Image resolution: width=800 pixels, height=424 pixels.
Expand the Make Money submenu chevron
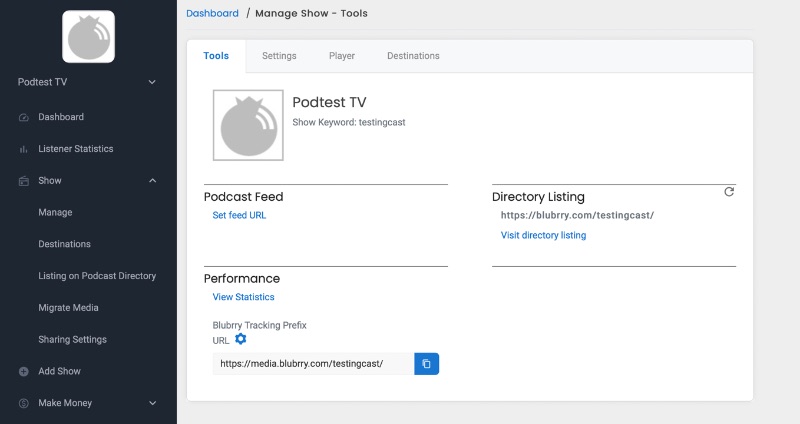[153, 403]
